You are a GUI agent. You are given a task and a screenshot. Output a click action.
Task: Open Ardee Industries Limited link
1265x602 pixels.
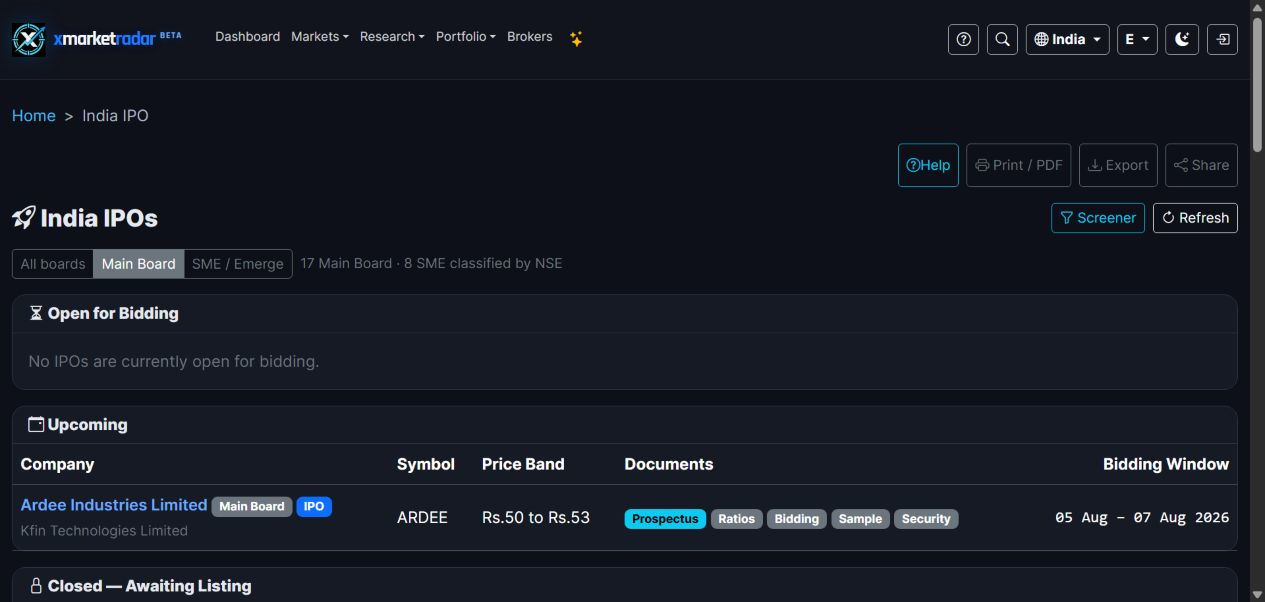(114, 505)
